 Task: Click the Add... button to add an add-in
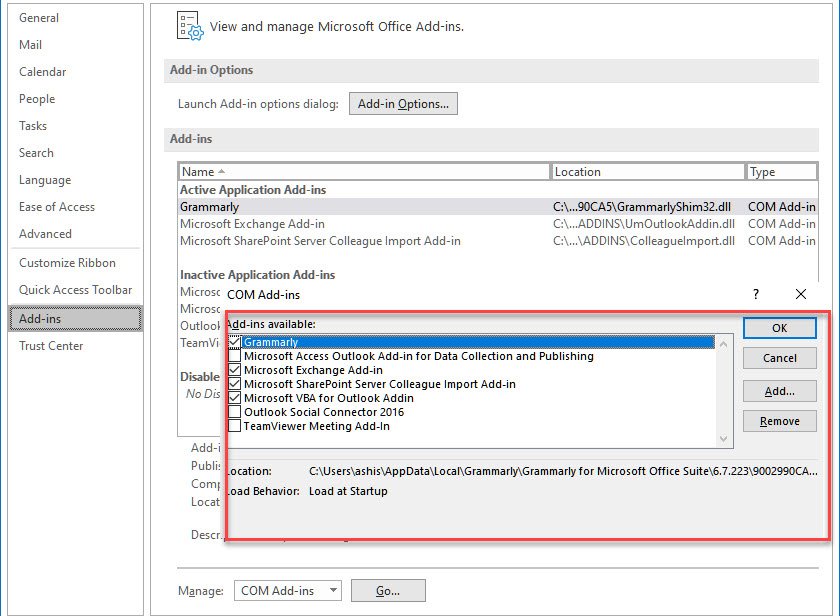tap(779, 391)
